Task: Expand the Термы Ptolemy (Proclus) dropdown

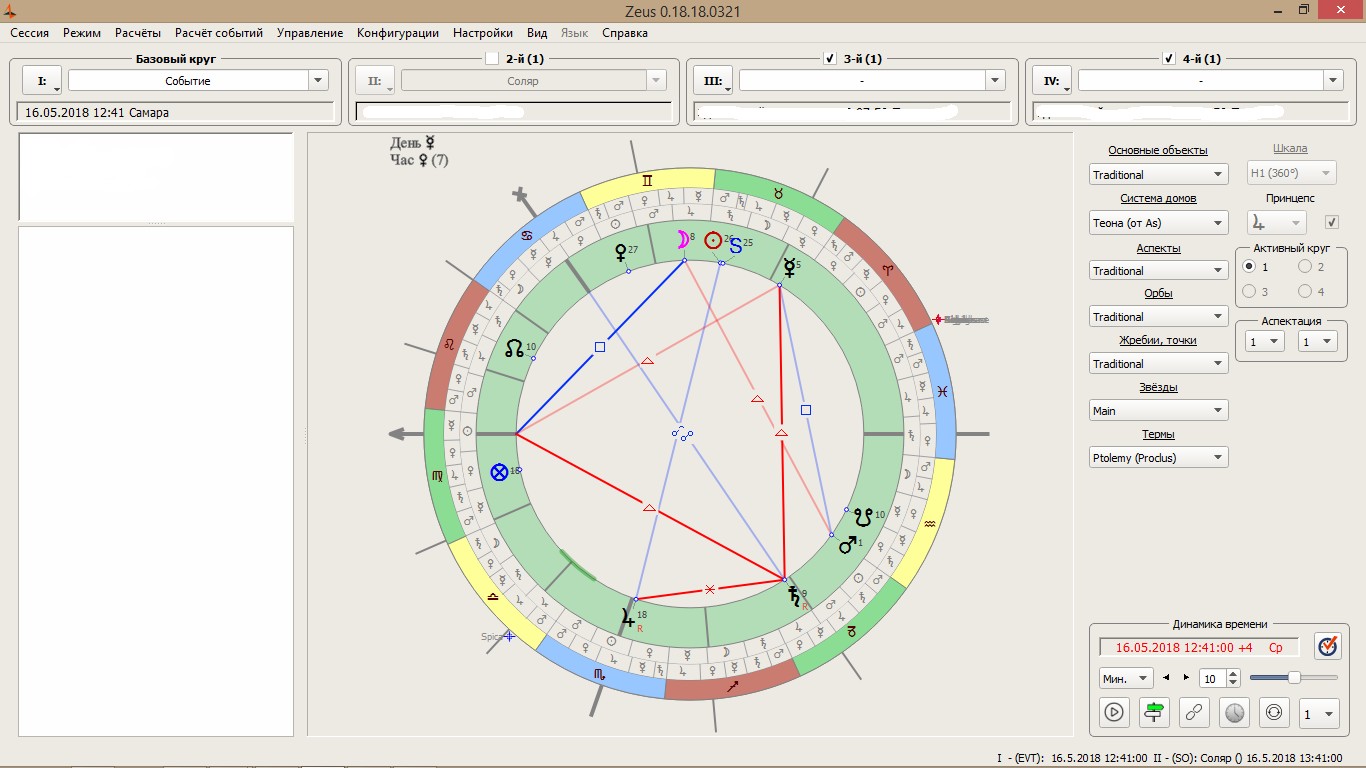Action: [x=1158, y=458]
